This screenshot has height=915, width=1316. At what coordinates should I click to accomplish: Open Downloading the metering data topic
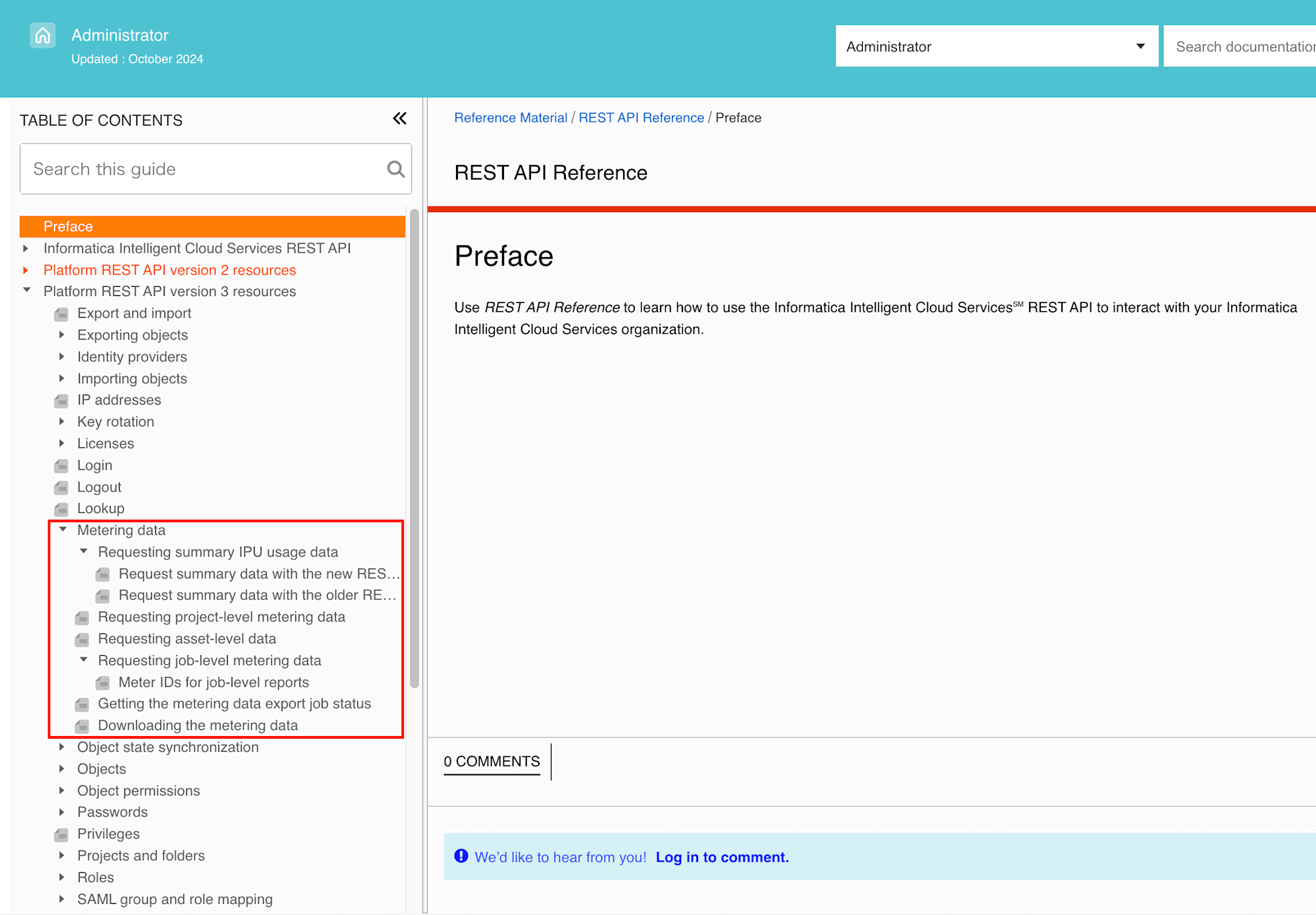pos(198,726)
